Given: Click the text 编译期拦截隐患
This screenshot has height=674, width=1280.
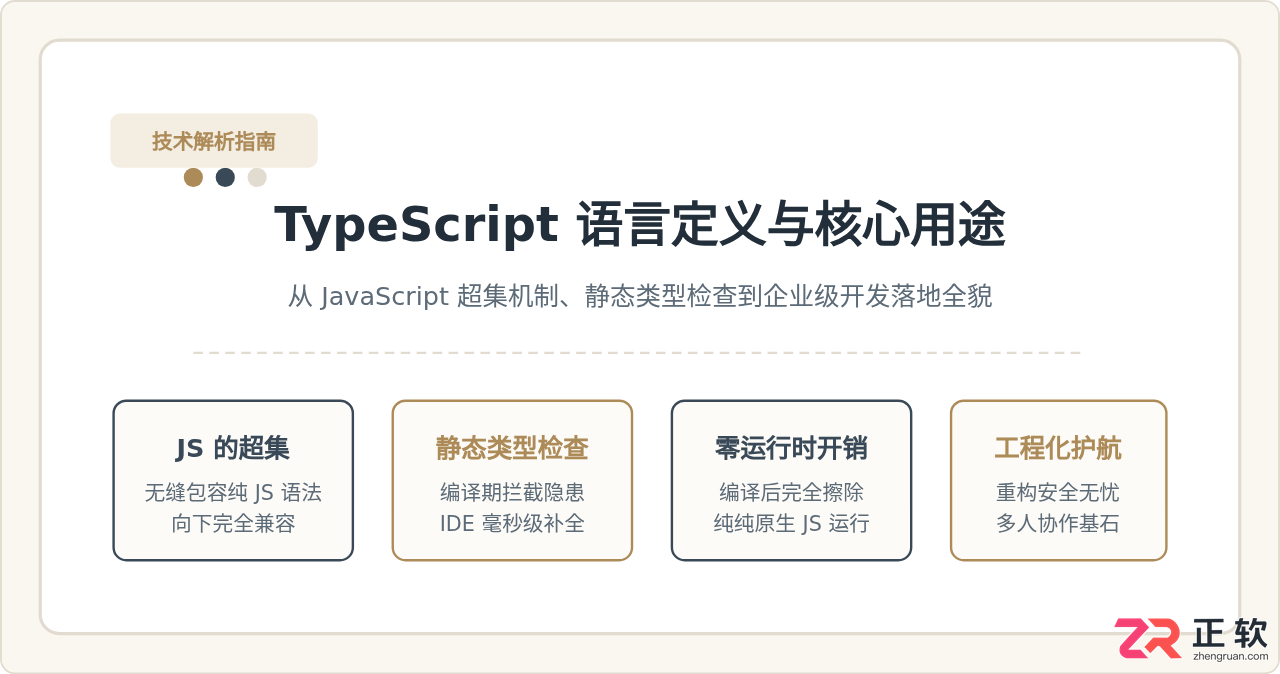Looking at the screenshot, I should coord(512,493).
